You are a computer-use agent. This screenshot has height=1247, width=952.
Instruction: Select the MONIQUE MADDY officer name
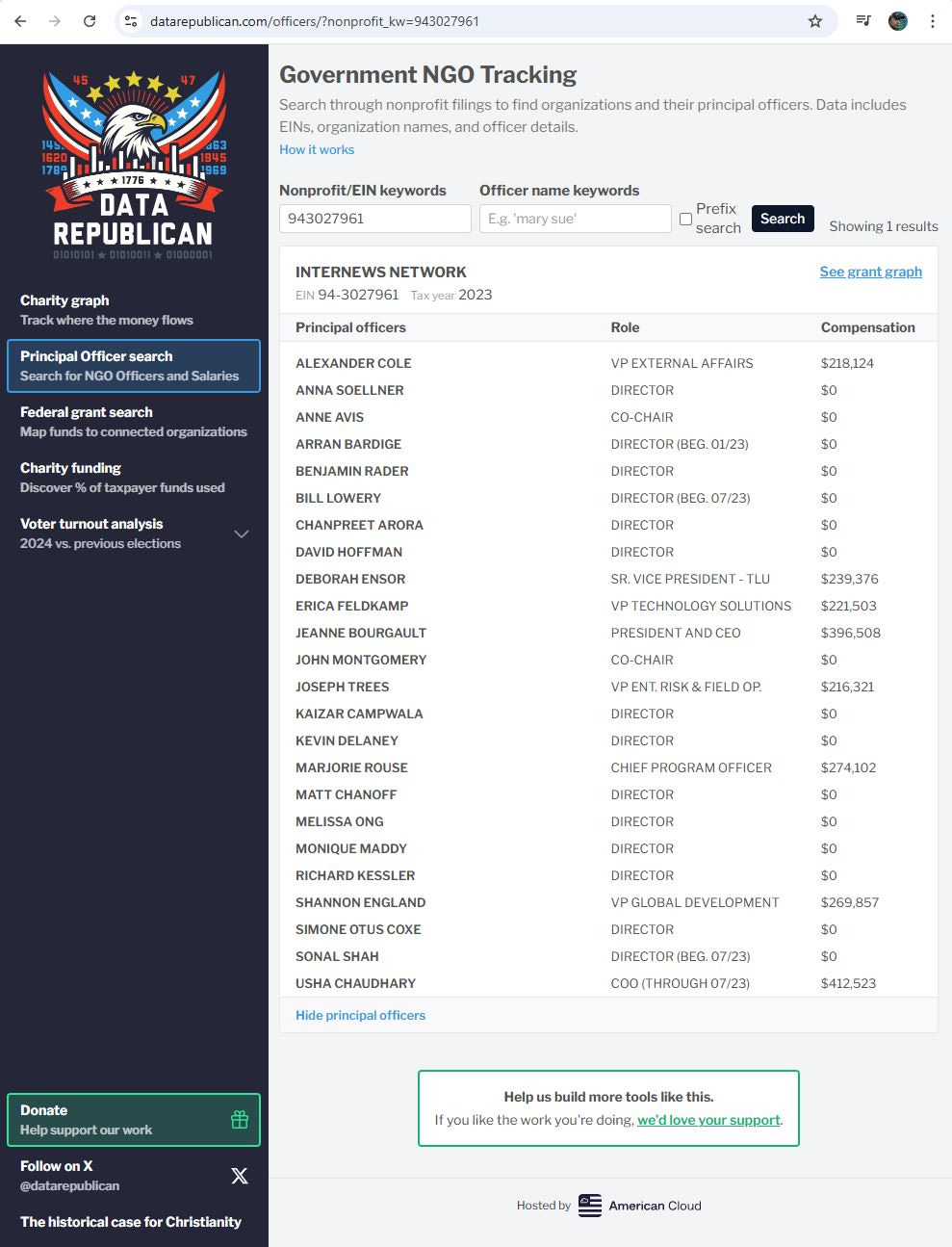(x=351, y=848)
